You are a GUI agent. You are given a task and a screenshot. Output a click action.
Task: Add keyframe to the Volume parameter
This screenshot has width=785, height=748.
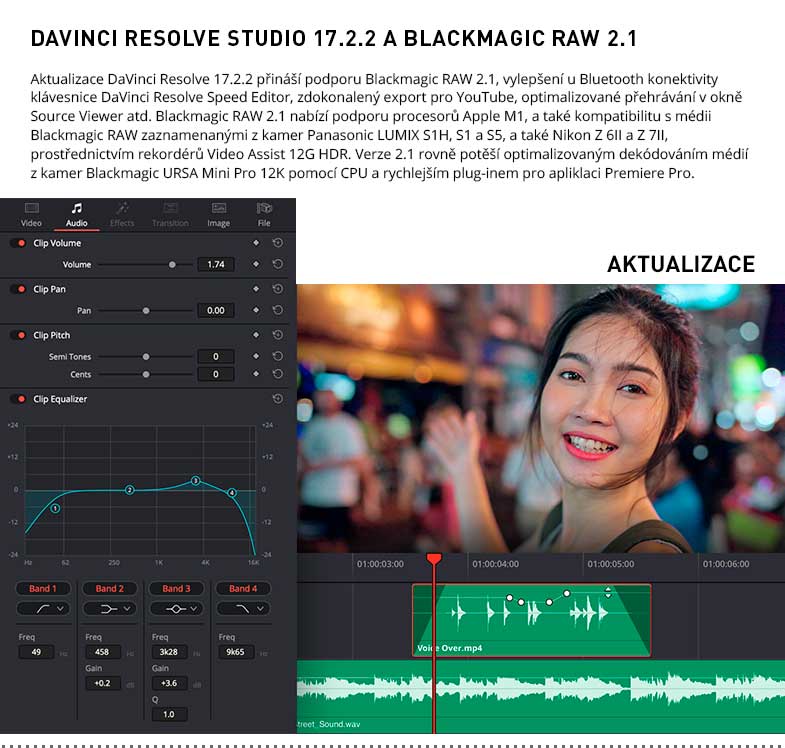[256, 264]
